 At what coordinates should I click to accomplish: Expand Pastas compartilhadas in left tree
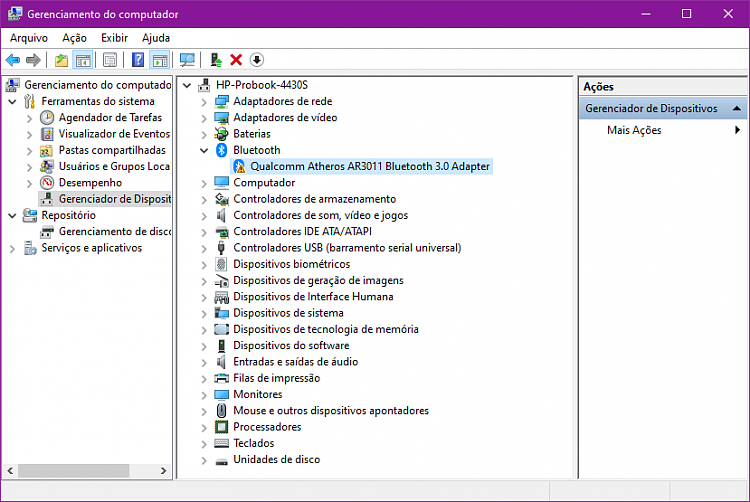30,151
